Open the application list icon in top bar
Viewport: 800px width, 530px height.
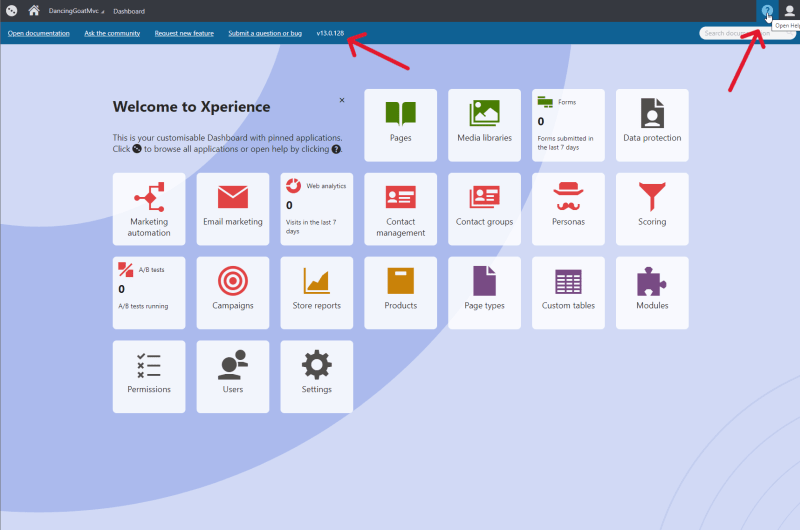click(11, 10)
